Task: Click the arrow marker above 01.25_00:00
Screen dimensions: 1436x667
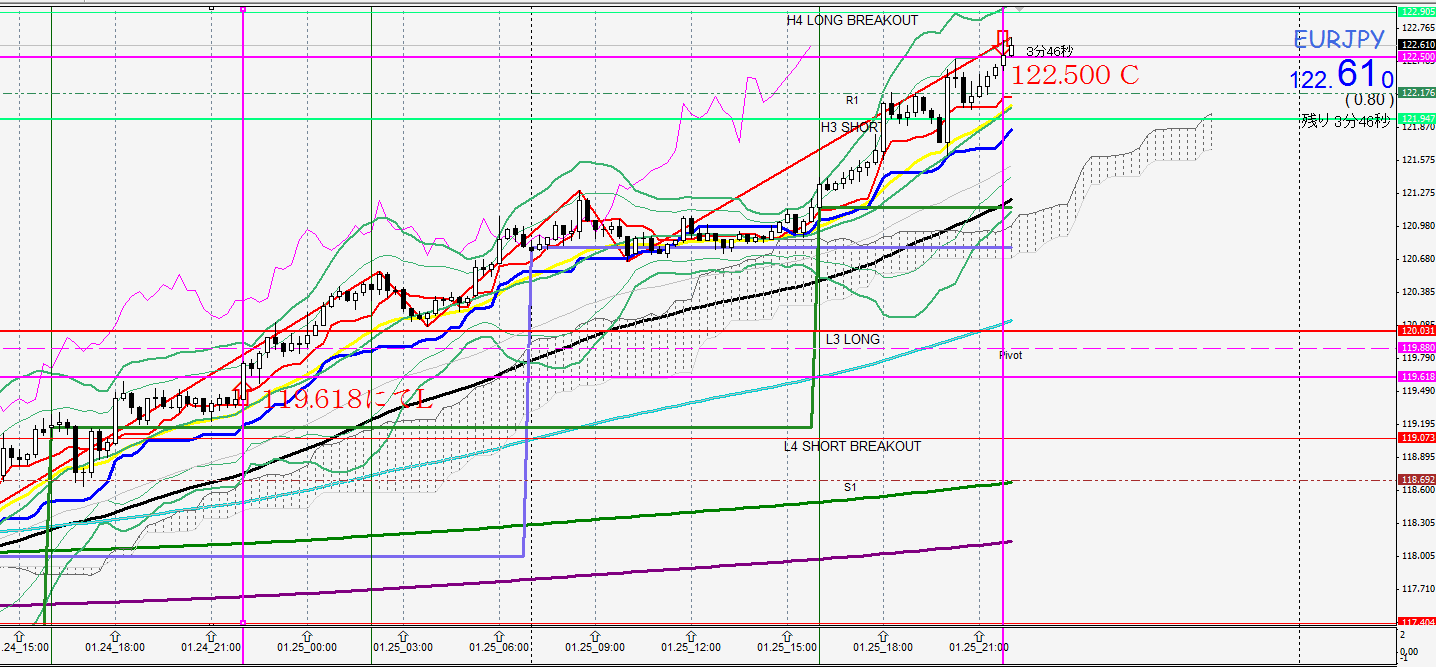Action: (x=308, y=636)
